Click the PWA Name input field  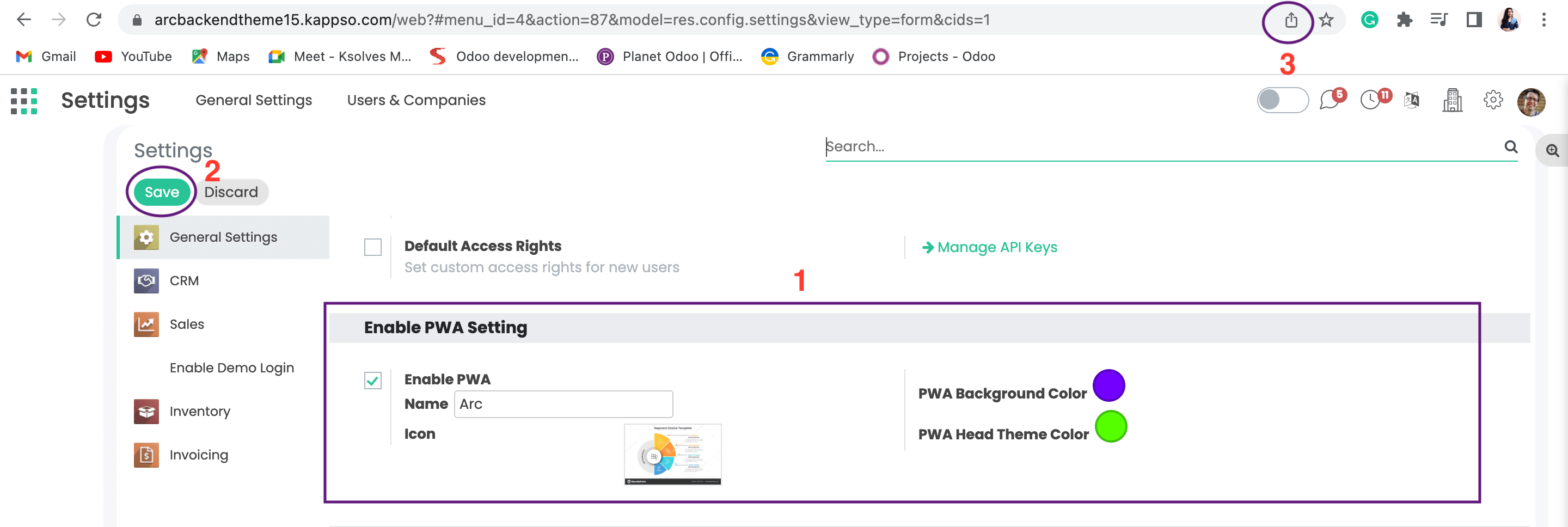pos(563,405)
